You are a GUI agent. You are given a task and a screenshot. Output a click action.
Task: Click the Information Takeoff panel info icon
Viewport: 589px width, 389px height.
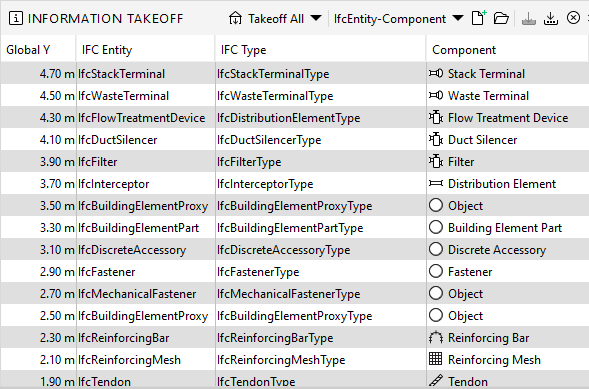(x=16, y=18)
